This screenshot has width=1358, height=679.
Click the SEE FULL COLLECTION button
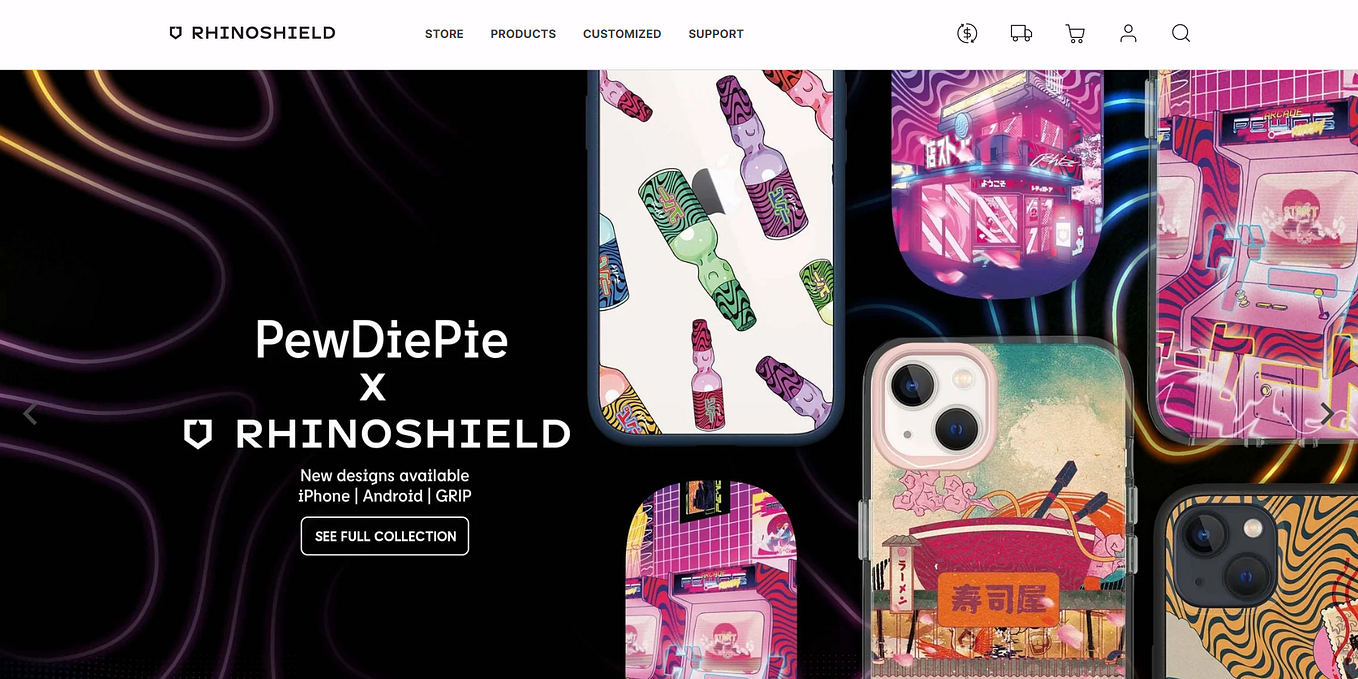coord(385,536)
